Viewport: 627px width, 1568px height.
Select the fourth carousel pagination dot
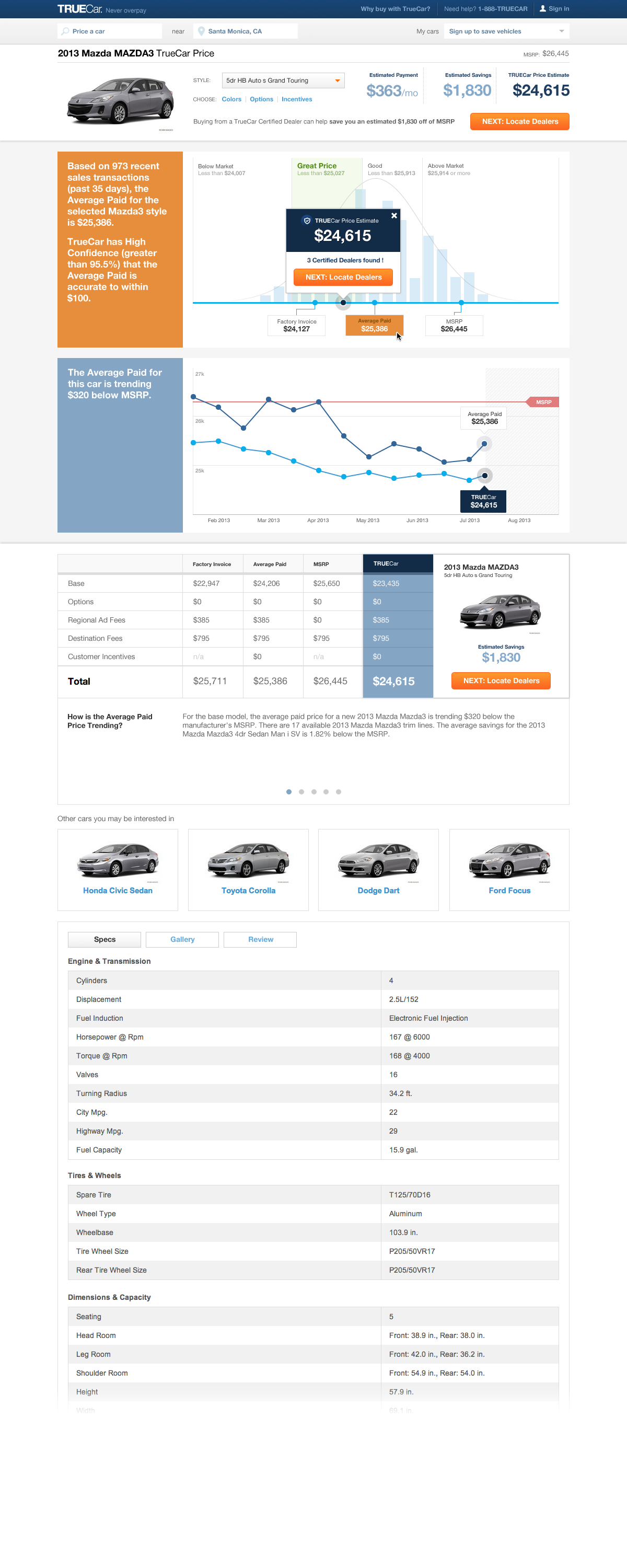tap(326, 792)
